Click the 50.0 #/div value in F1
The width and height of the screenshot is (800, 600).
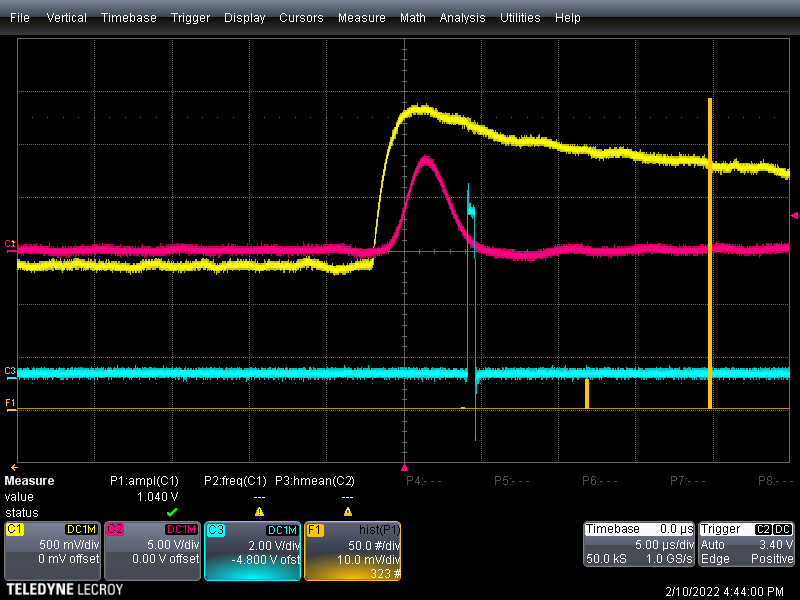374,545
